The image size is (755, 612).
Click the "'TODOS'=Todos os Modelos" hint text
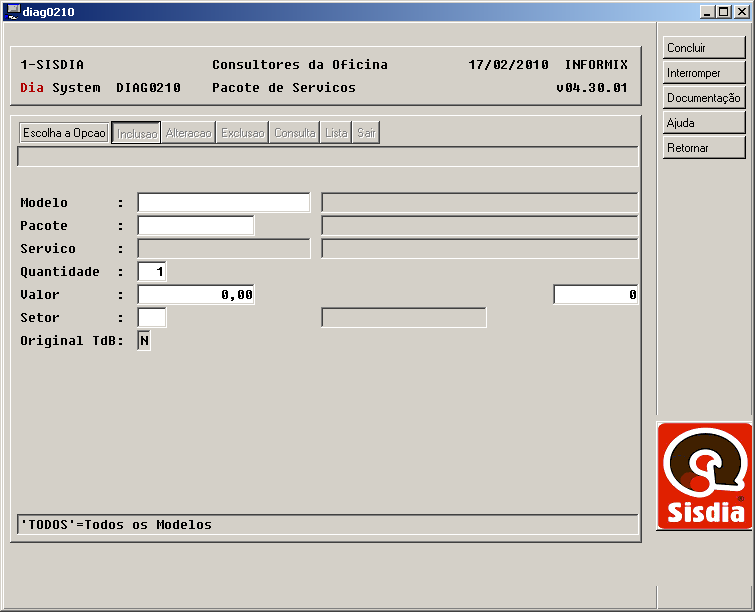(116, 524)
